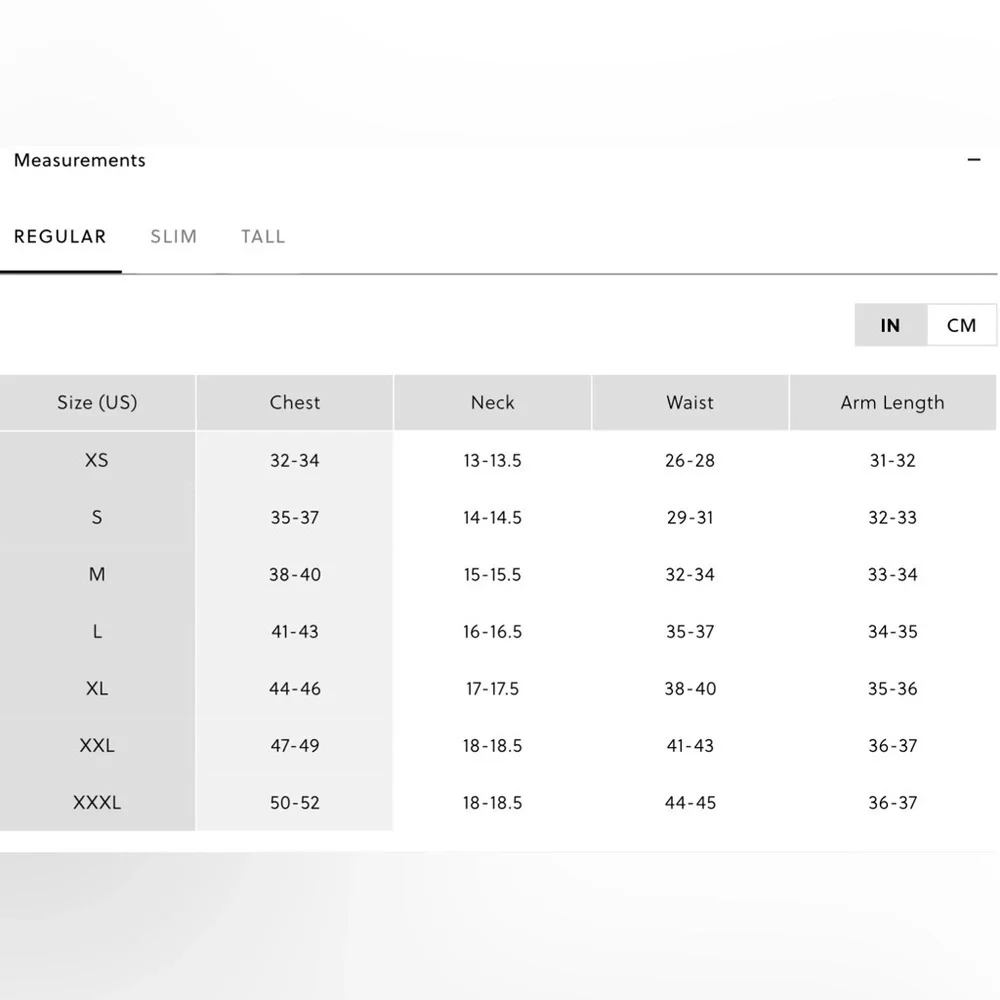Image resolution: width=1000 pixels, height=1000 pixels.
Task: Switch to the SLIM fit tab
Action: tap(173, 237)
